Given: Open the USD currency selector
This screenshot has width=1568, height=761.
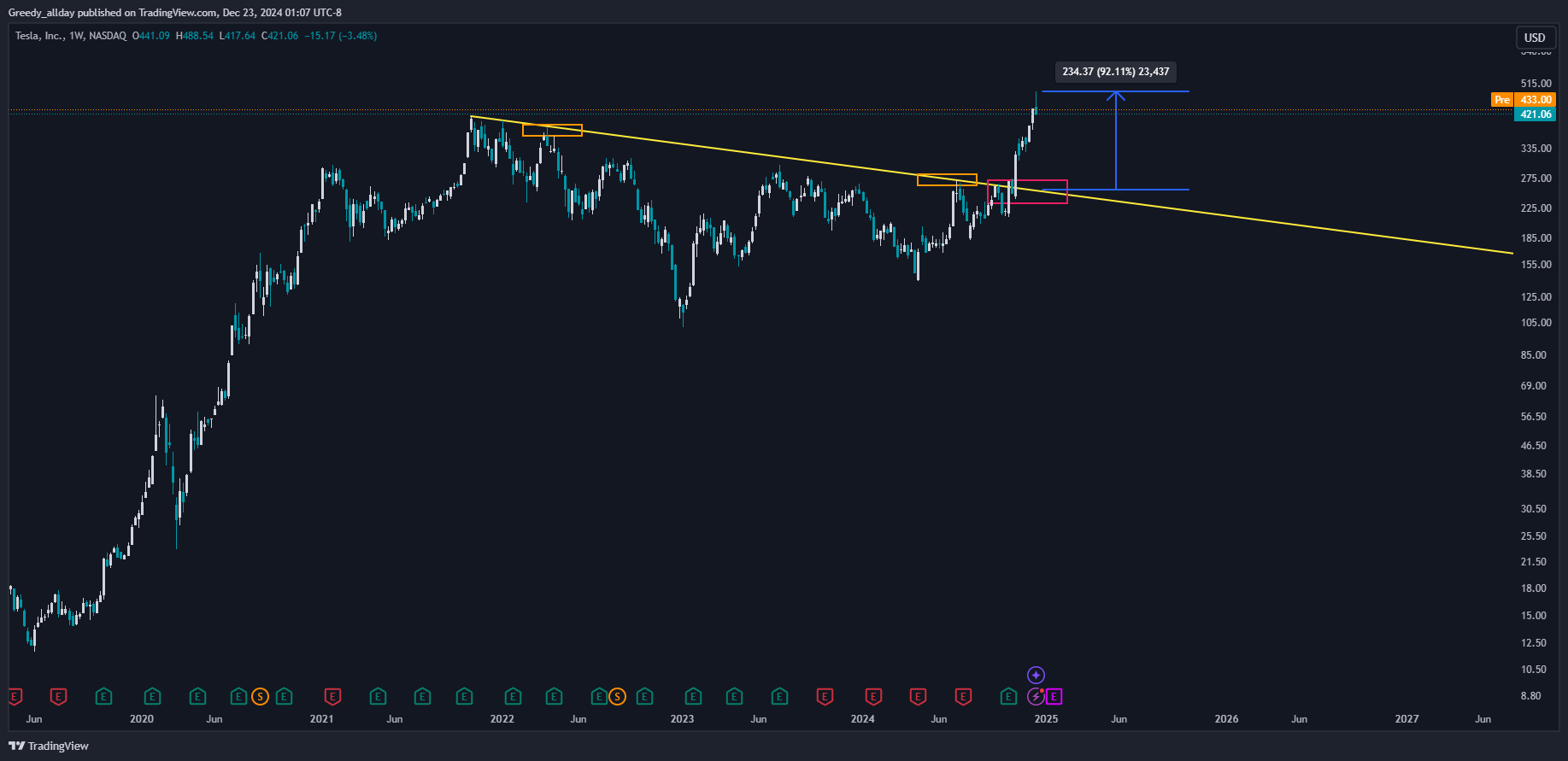Looking at the screenshot, I should pyautogui.click(x=1535, y=38).
